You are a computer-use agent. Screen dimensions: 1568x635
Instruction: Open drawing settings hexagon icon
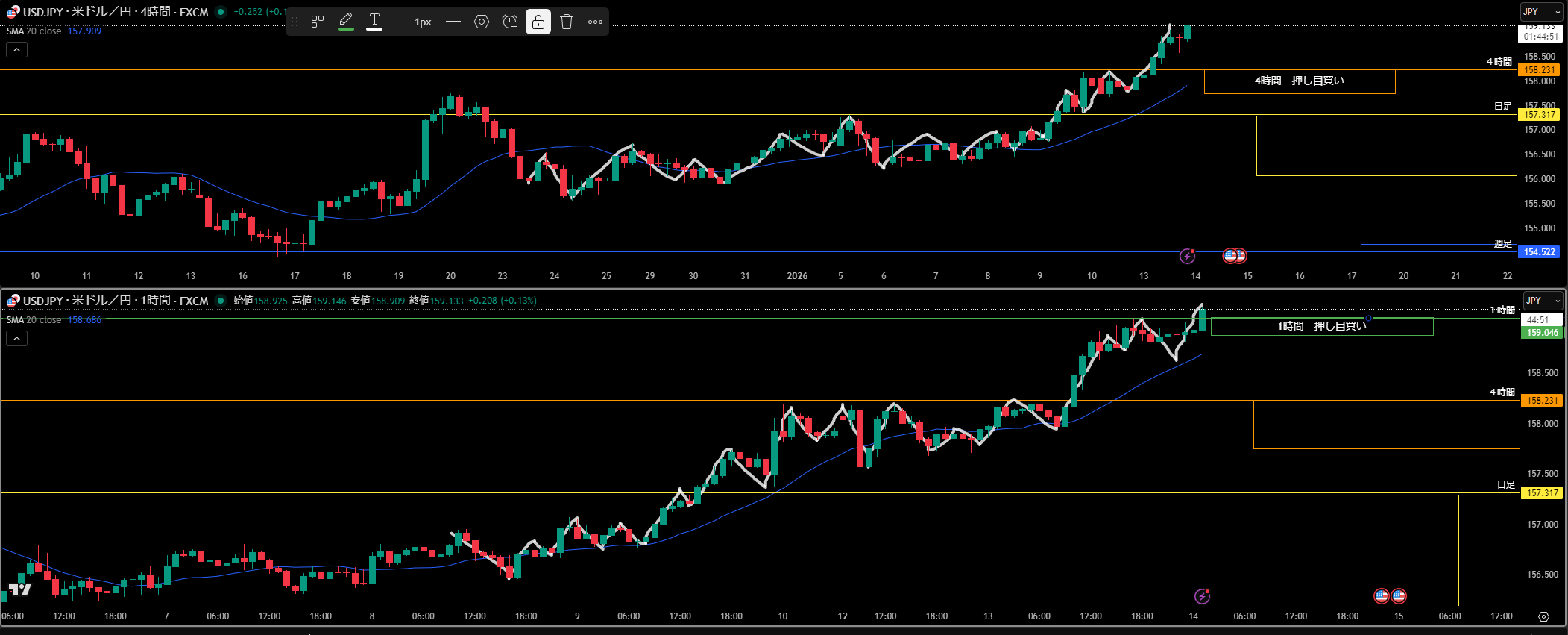click(482, 22)
